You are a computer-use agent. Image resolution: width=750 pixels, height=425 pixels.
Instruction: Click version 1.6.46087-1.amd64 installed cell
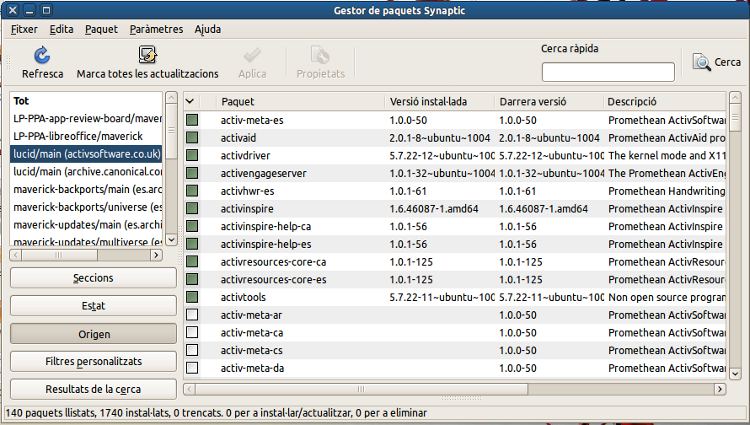click(x=434, y=208)
